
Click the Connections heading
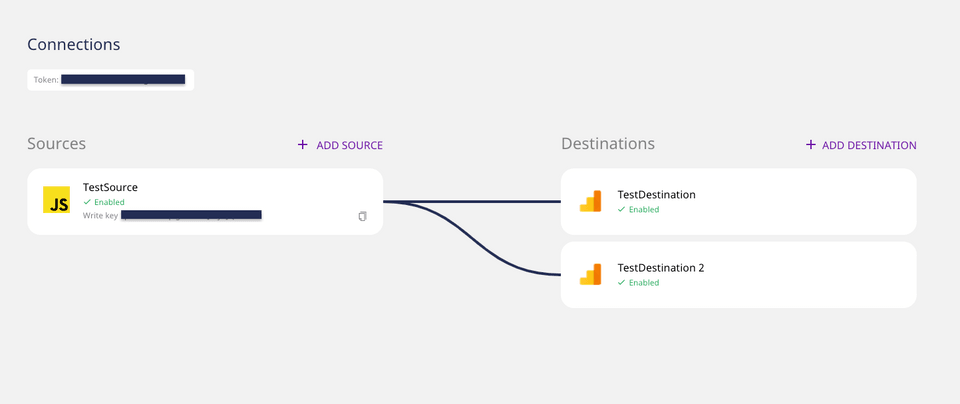click(x=73, y=45)
